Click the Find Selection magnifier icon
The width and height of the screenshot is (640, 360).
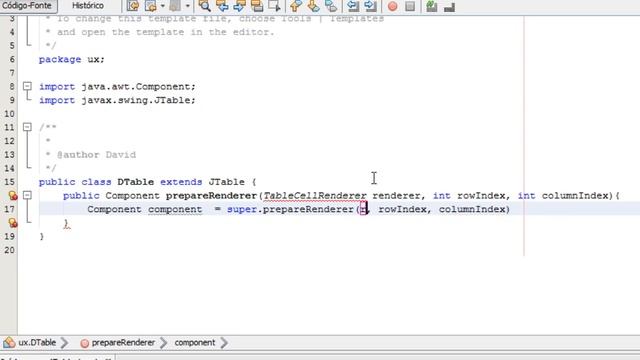coord(204,6)
